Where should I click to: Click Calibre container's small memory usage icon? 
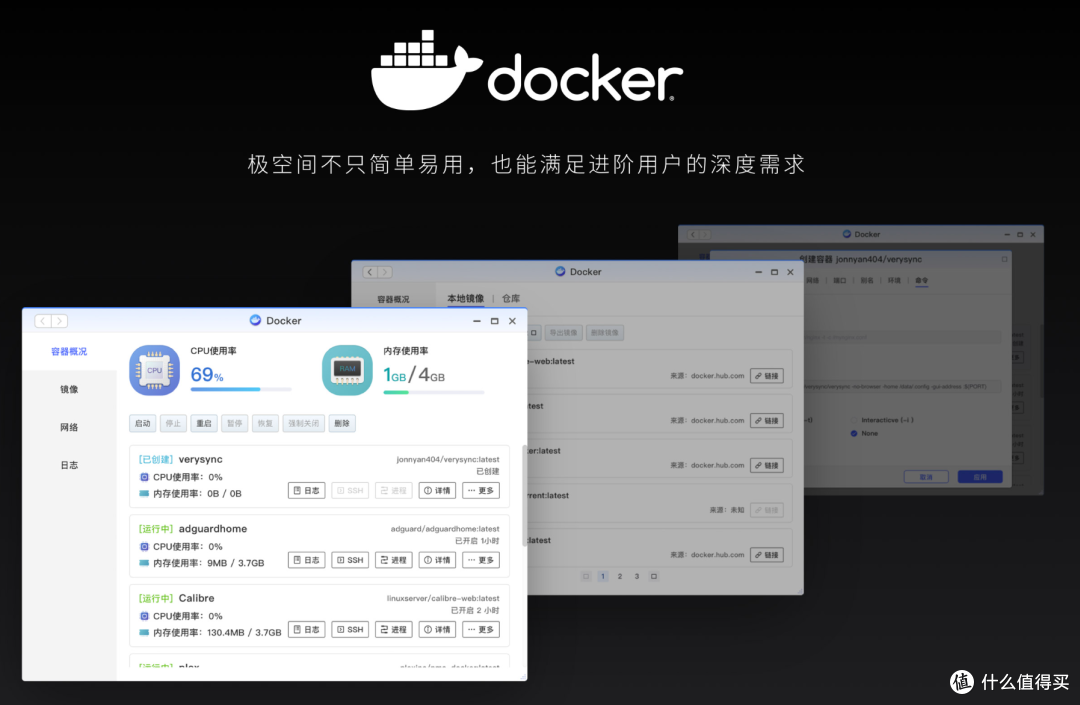pyautogui.click(x=144, y=633)
